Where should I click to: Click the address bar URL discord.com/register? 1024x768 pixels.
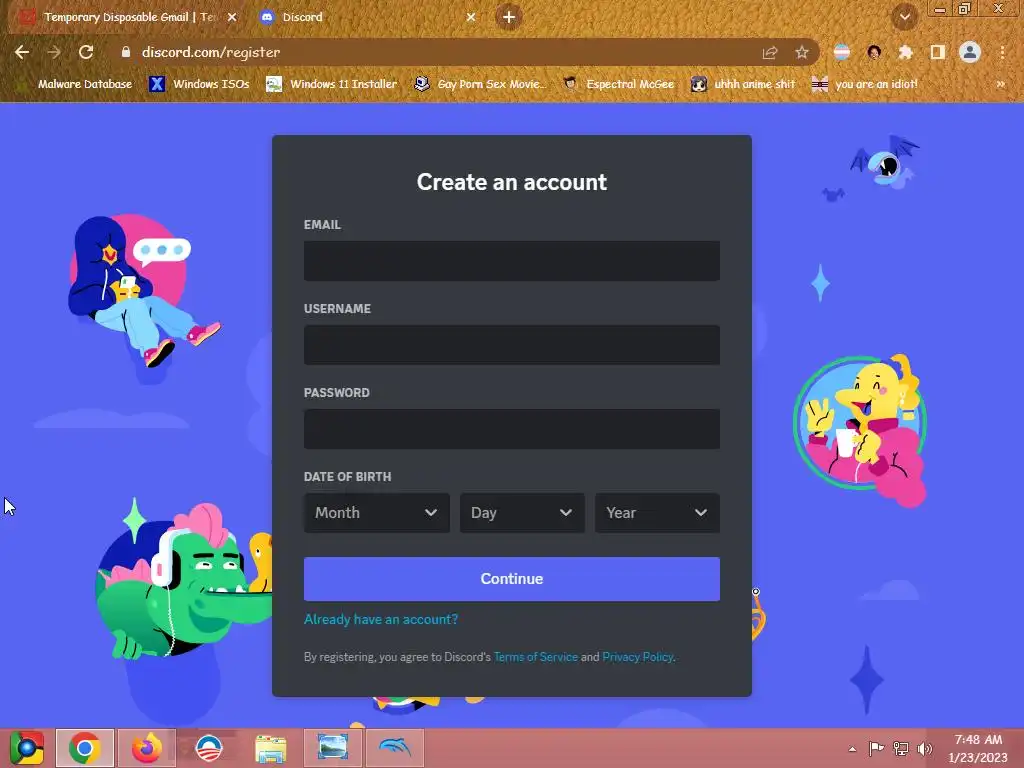pyautogui.click(x=211, y=52)
